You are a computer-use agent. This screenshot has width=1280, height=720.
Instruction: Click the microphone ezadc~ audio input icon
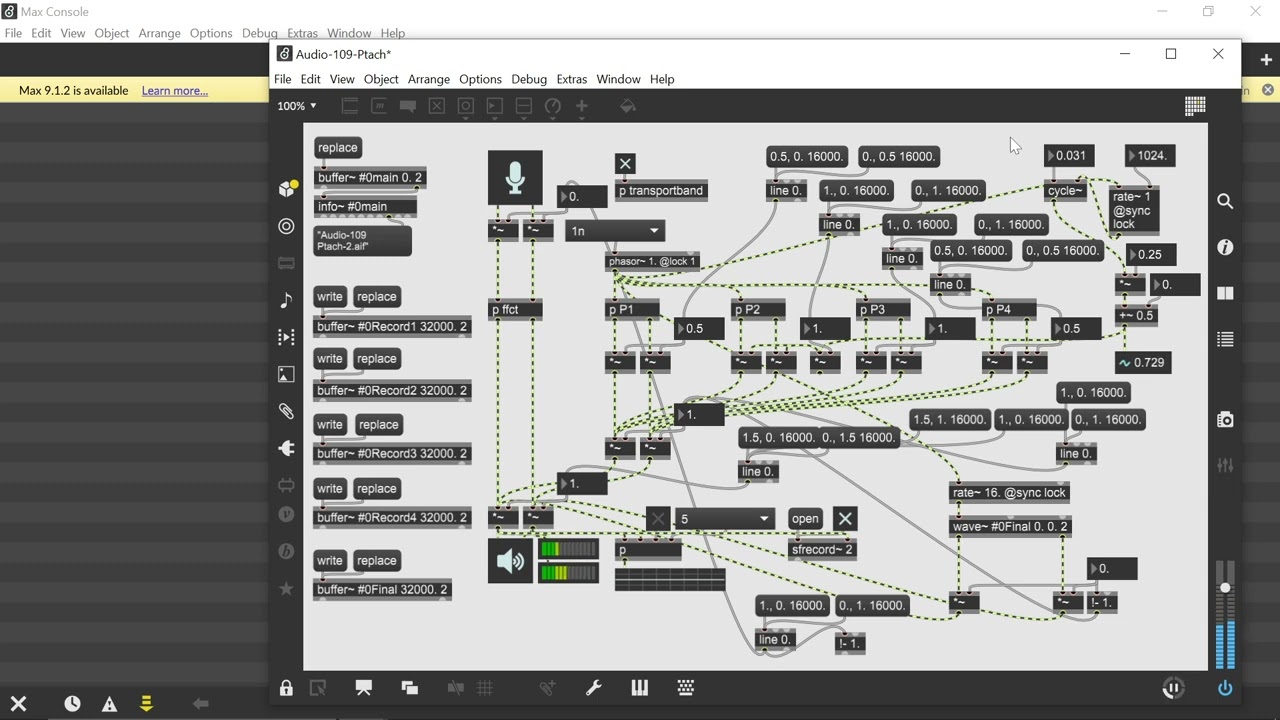click(515, 178)
